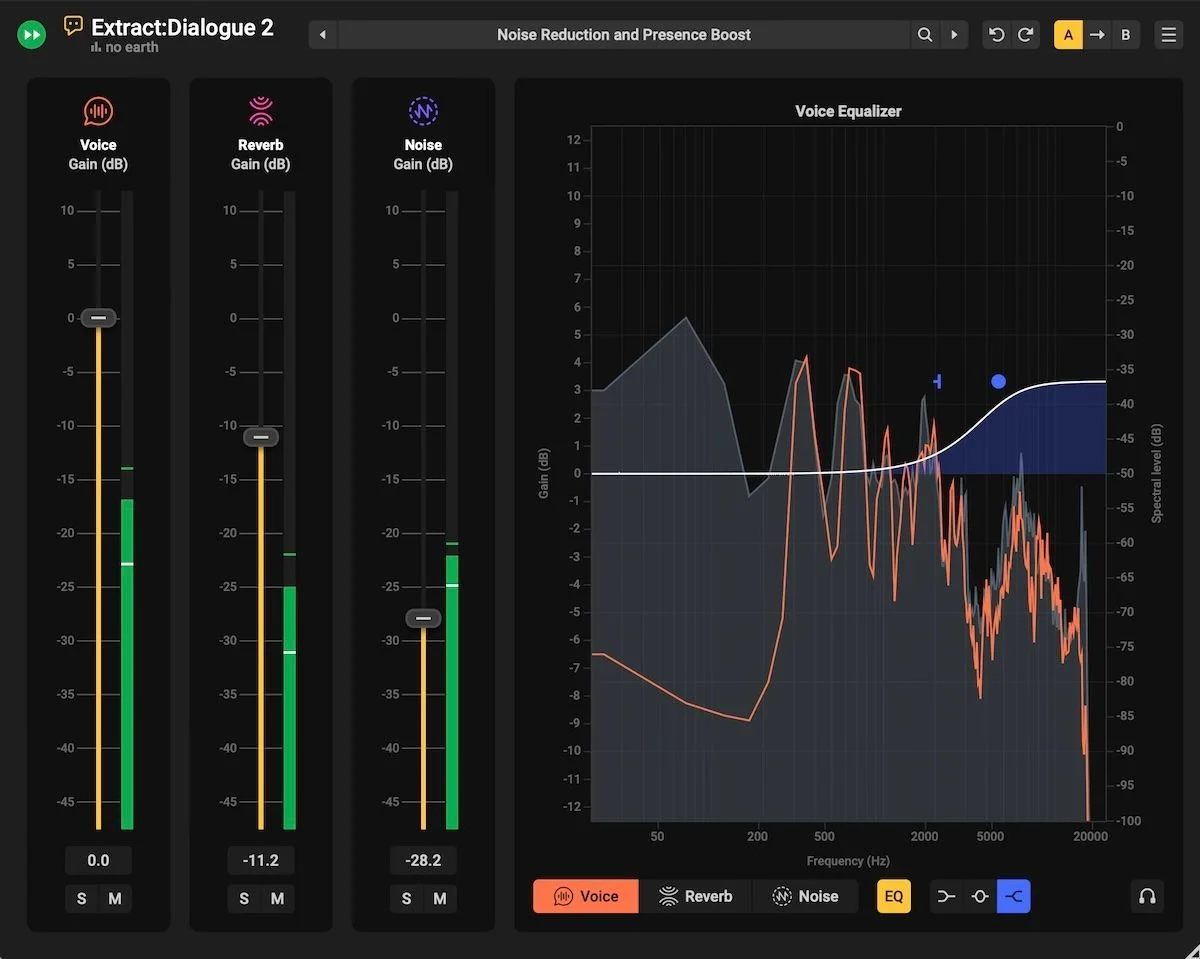Click the Noise Reduction preset name field
The image size is (1200, 959).
623,34
